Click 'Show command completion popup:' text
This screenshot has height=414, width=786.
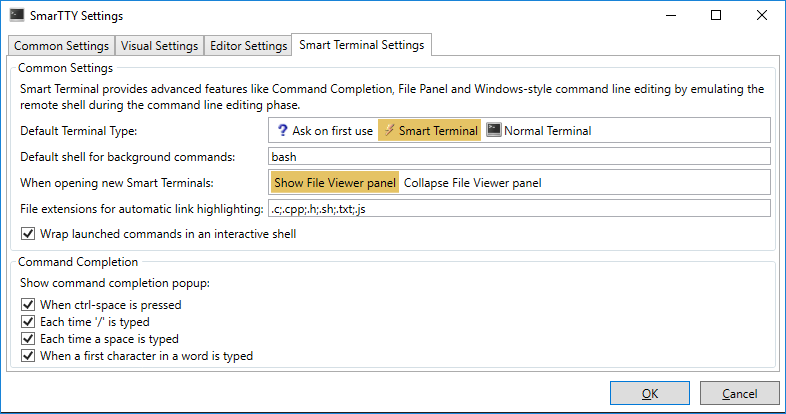coord(115,283)
